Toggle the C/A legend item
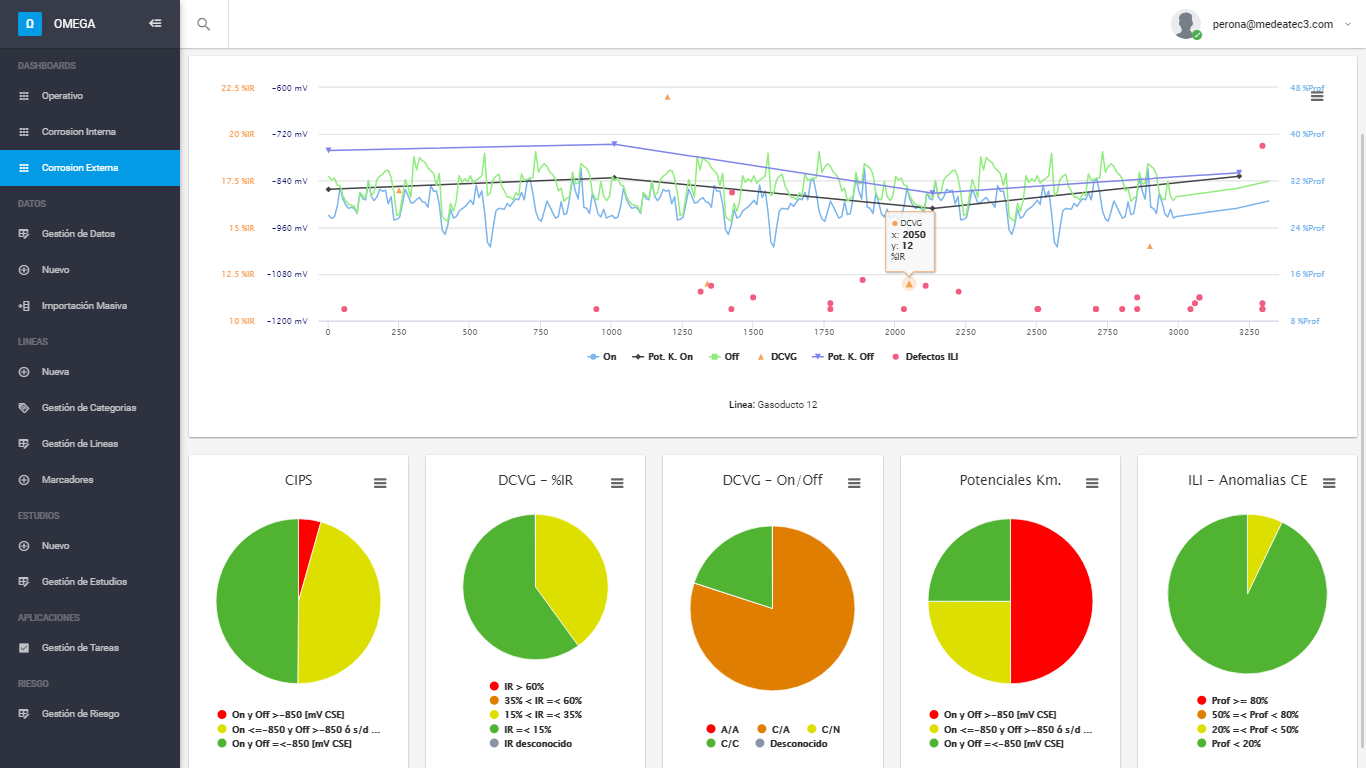Viewport: 1366px width, 768px height. coord(775,729)
